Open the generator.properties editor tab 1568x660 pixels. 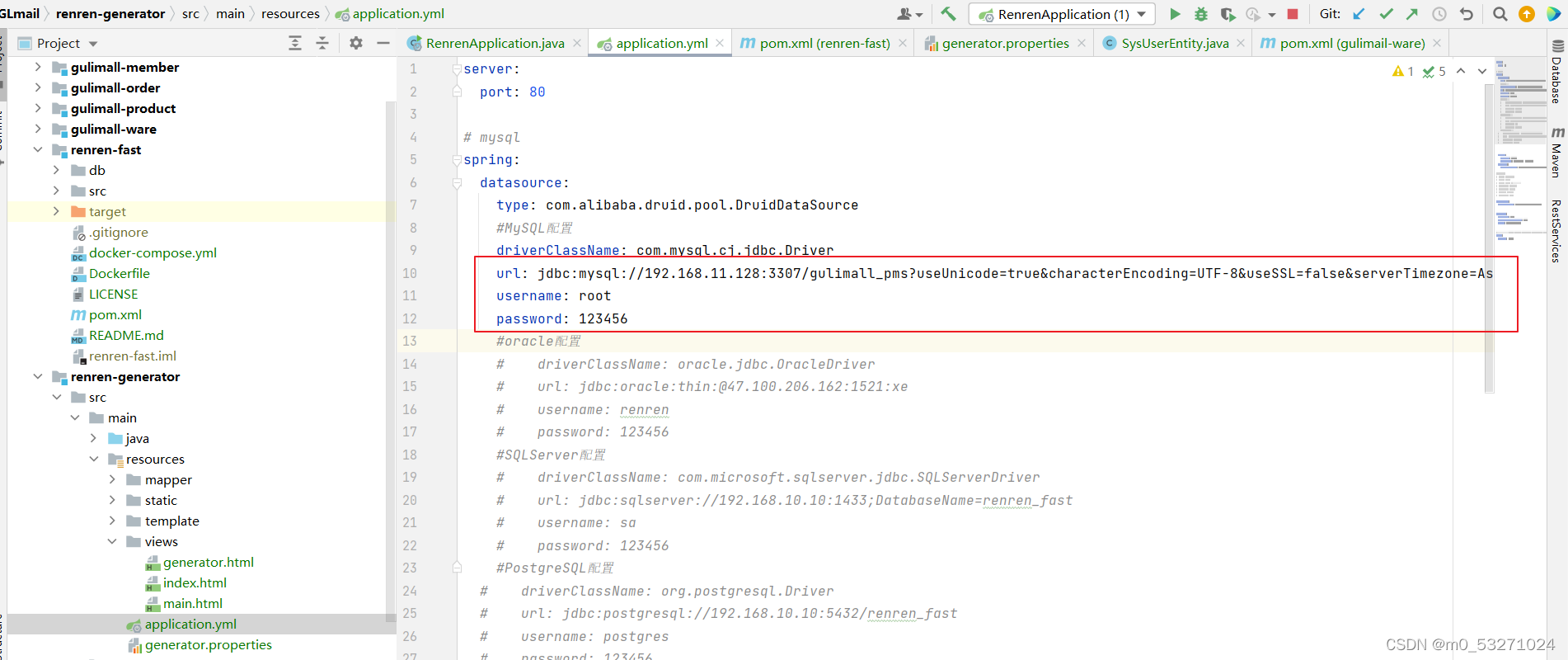1005,43
